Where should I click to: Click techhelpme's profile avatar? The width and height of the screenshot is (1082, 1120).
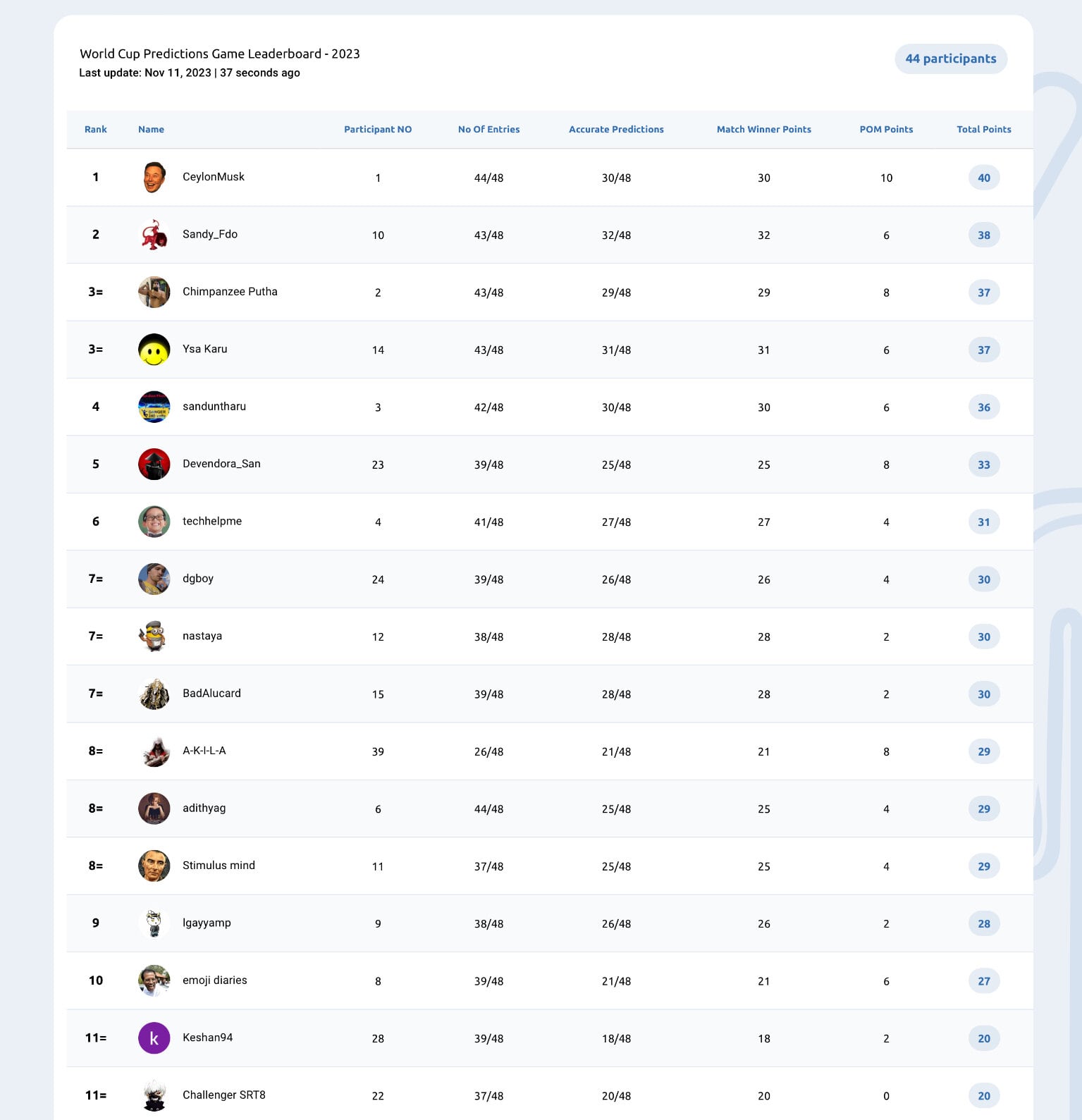coord(154,522)
